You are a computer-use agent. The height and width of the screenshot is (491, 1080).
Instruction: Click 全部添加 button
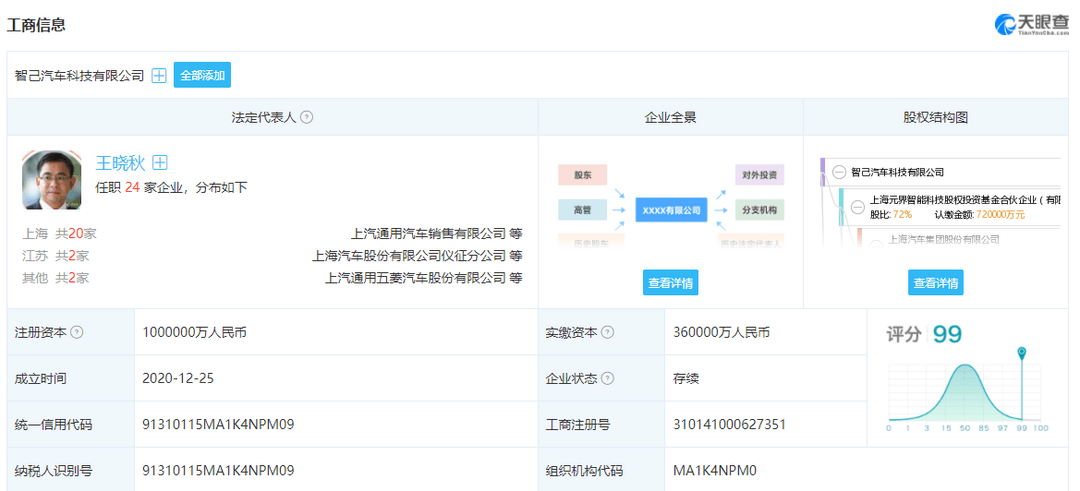[202, 76]
